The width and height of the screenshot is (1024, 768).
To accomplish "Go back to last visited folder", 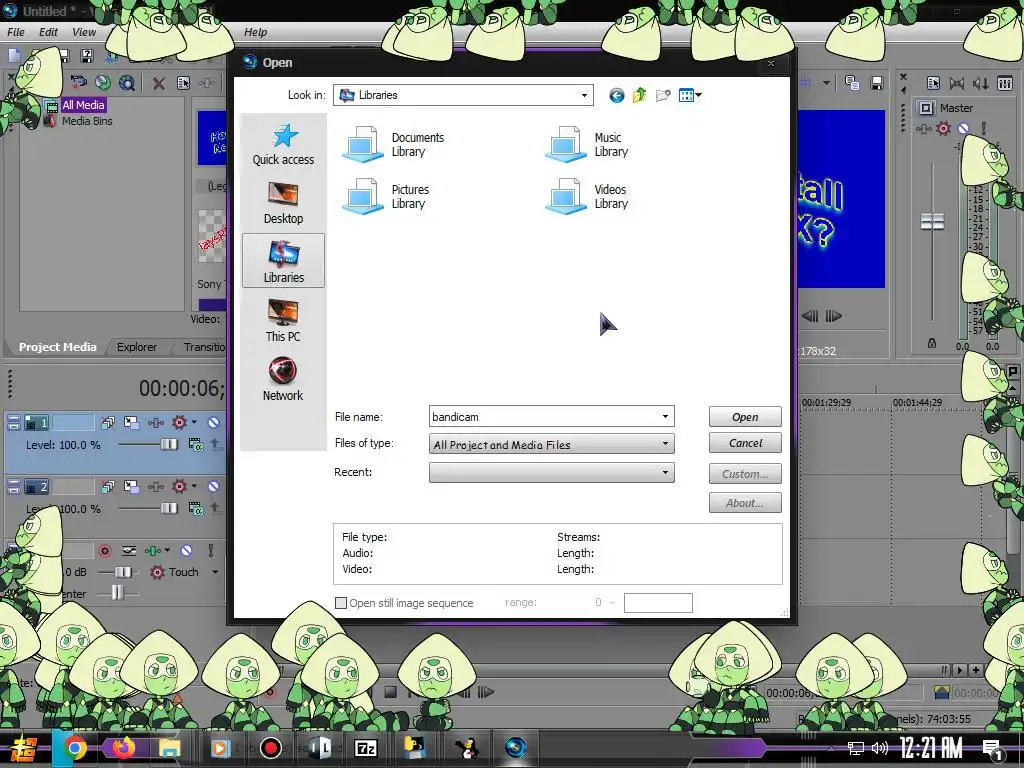I will pyautogui.click(x=616, y=95).
